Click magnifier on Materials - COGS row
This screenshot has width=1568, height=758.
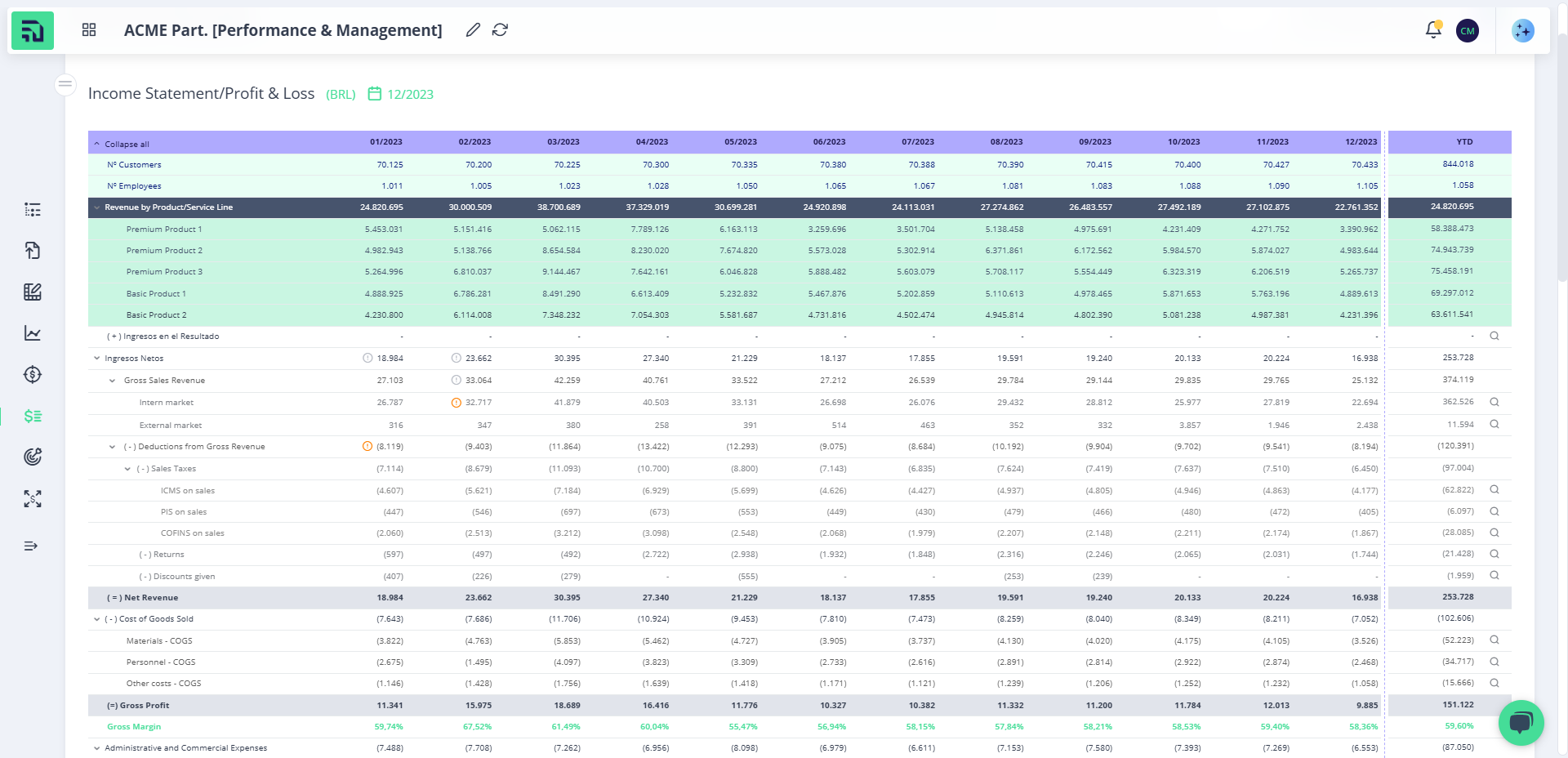pos(1494,640)
